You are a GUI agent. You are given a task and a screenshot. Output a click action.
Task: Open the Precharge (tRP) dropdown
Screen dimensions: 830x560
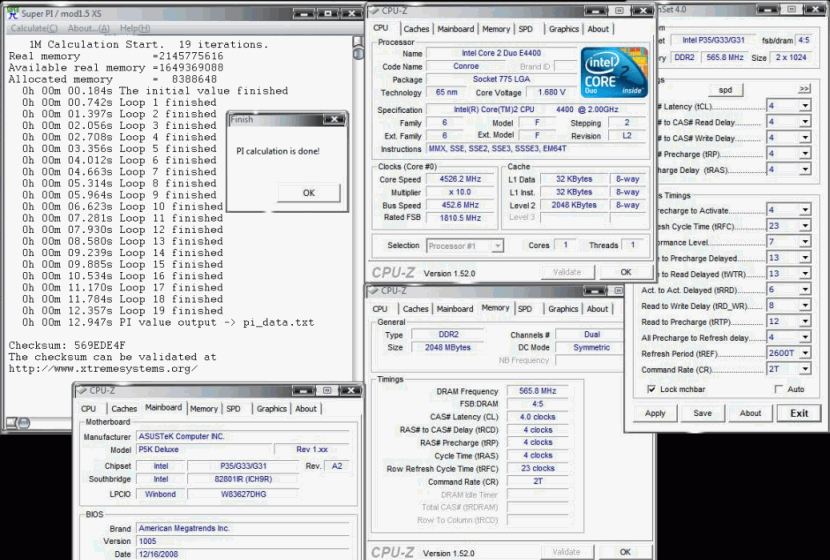[x=805, y=153]
